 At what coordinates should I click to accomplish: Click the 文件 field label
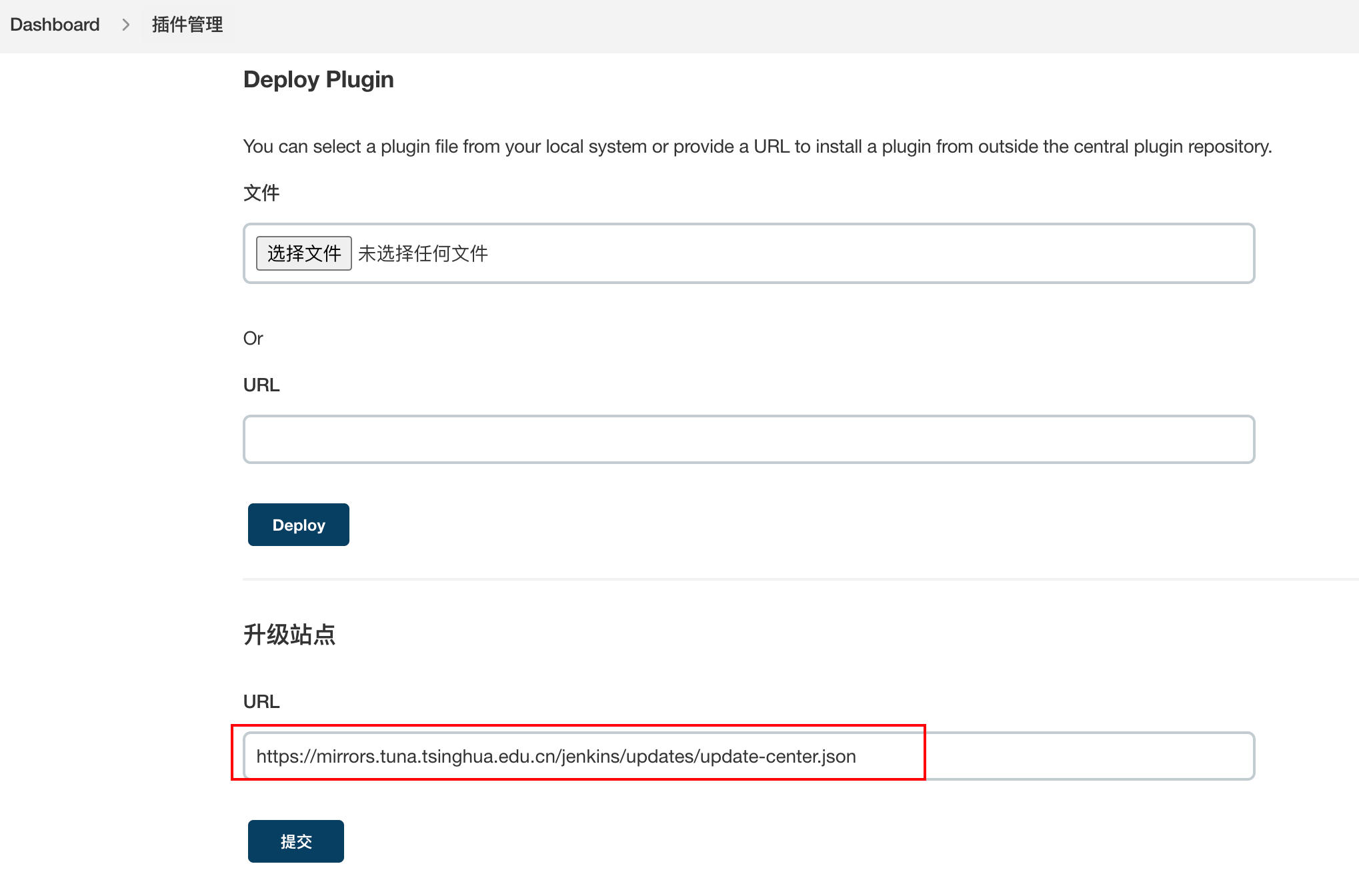261,193
